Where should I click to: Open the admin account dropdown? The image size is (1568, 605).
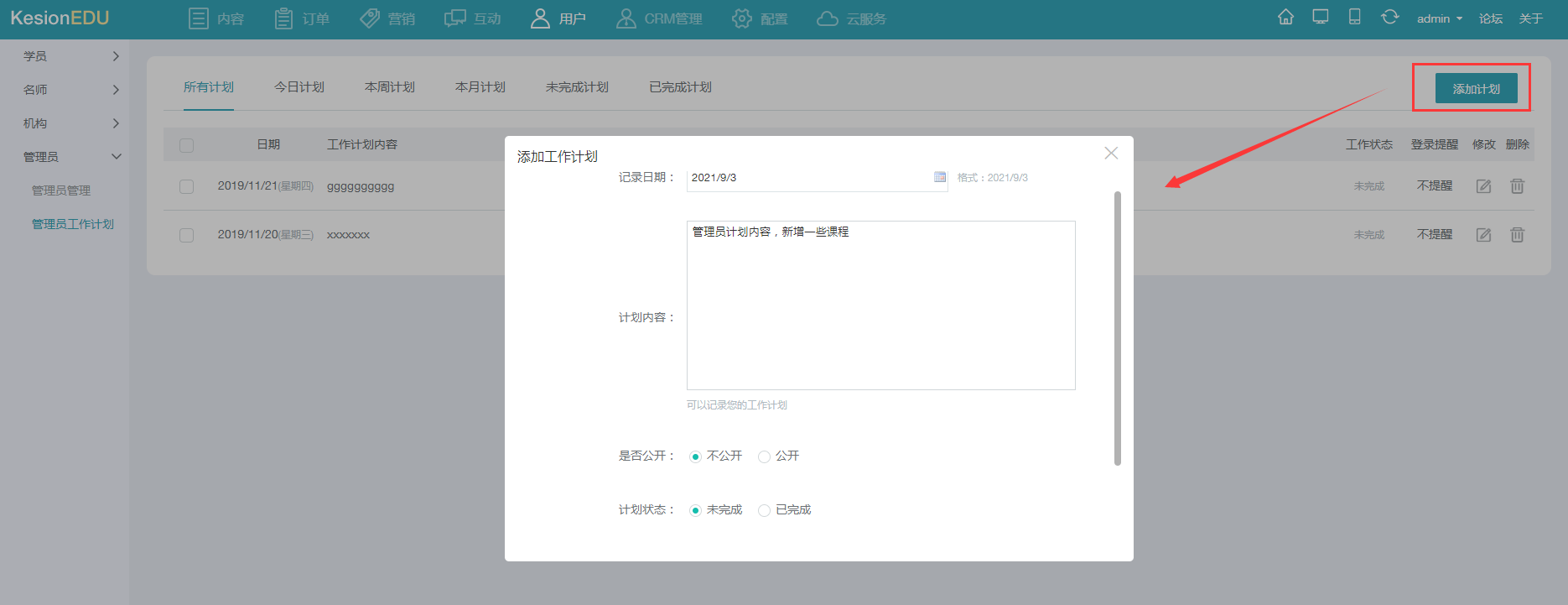[1439, 18]
